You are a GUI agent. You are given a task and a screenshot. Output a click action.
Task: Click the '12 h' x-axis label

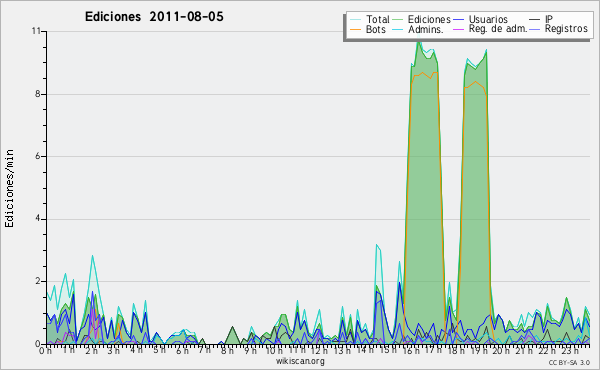coord(319,350)
